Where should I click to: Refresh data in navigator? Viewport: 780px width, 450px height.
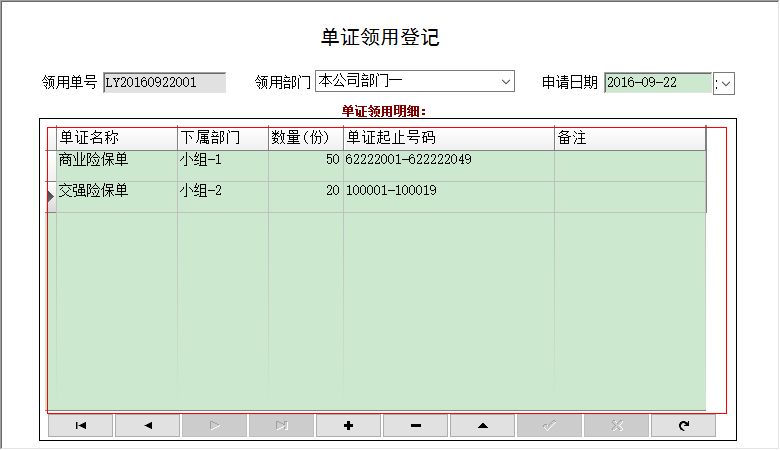click(684, 426)
